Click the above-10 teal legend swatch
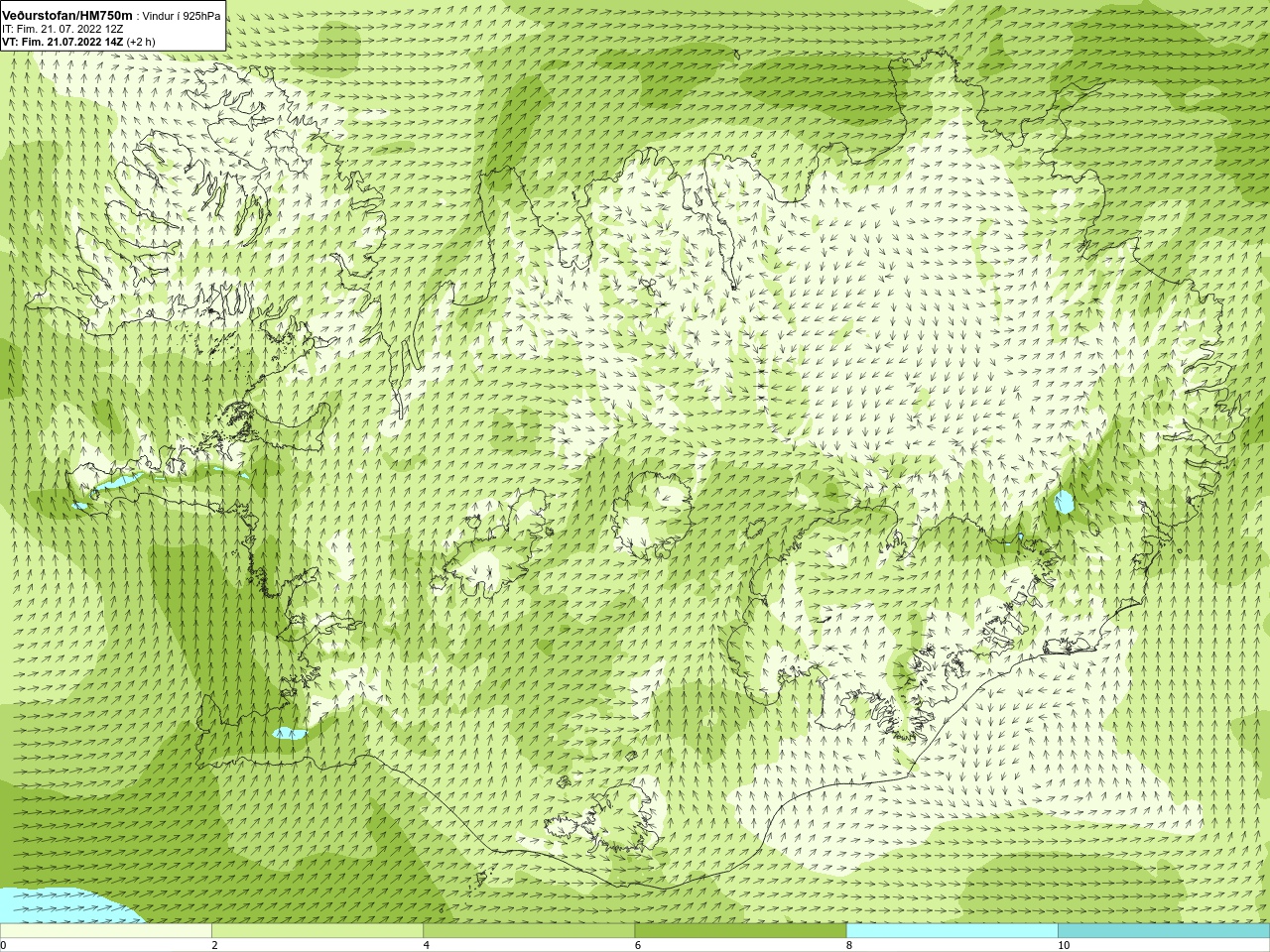The image size is (1270, 952). coord(1163,931)
